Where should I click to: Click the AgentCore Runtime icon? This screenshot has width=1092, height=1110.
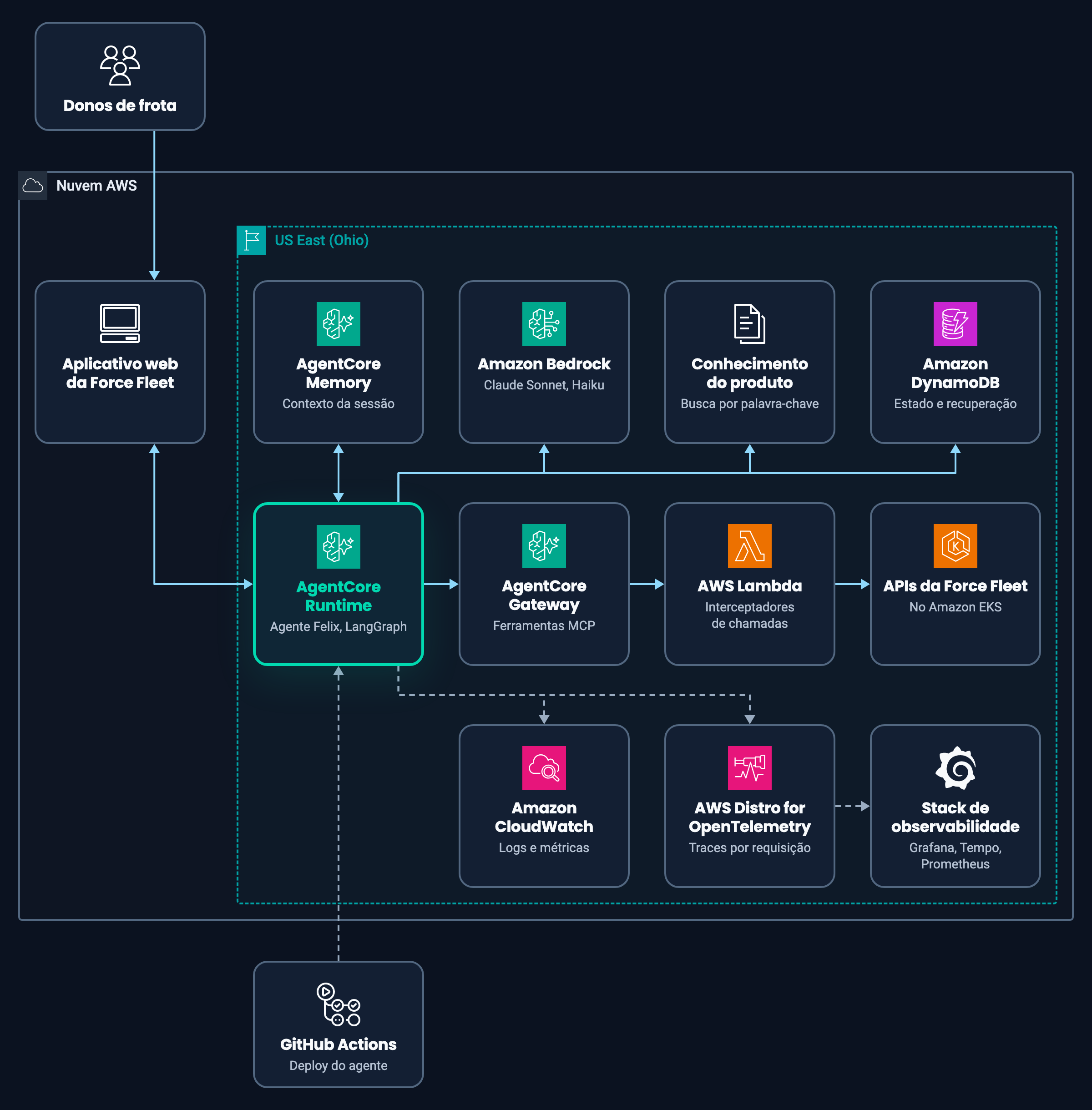tap(339, 546)
